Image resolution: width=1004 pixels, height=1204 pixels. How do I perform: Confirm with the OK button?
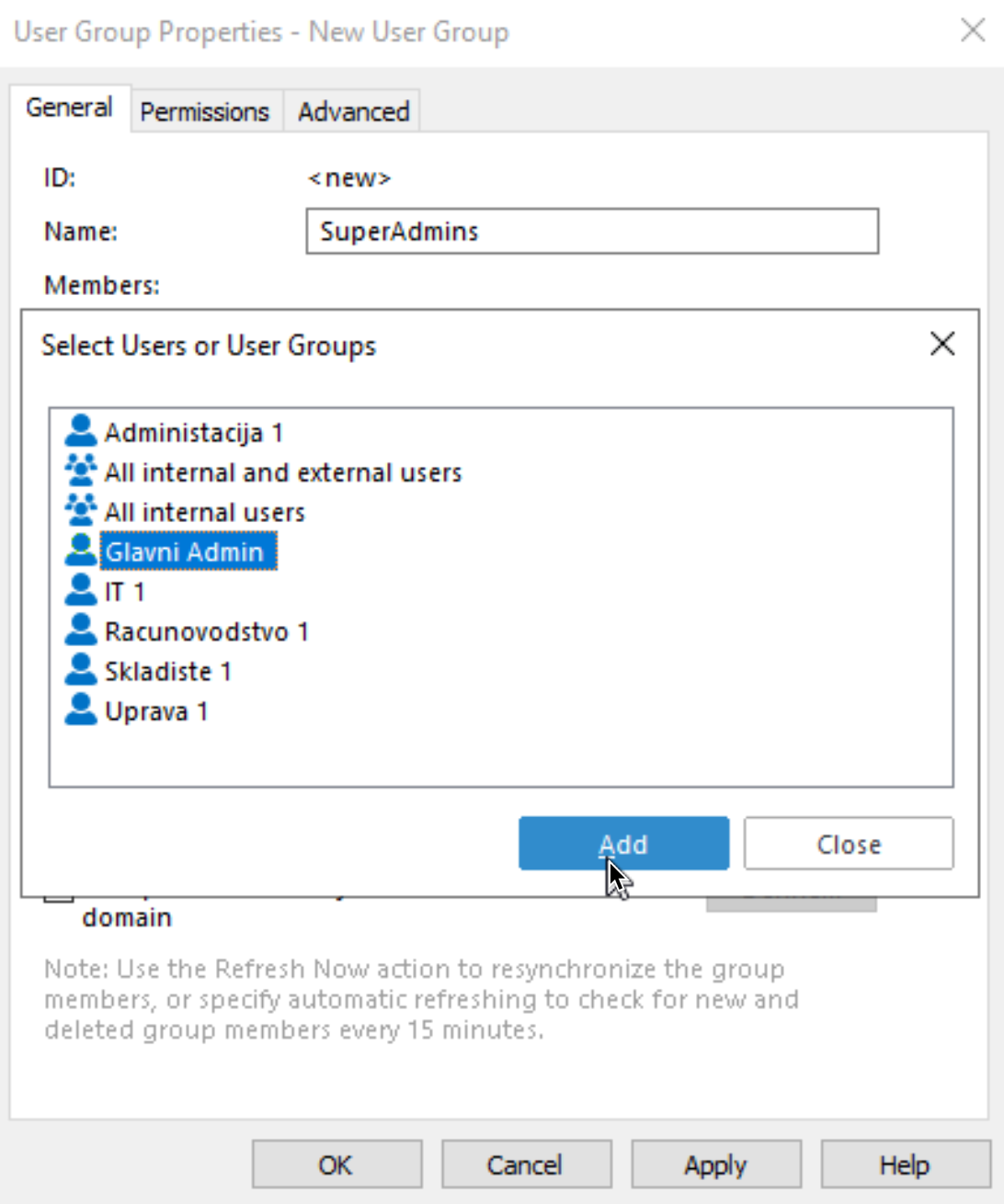tap(337, 1165)
